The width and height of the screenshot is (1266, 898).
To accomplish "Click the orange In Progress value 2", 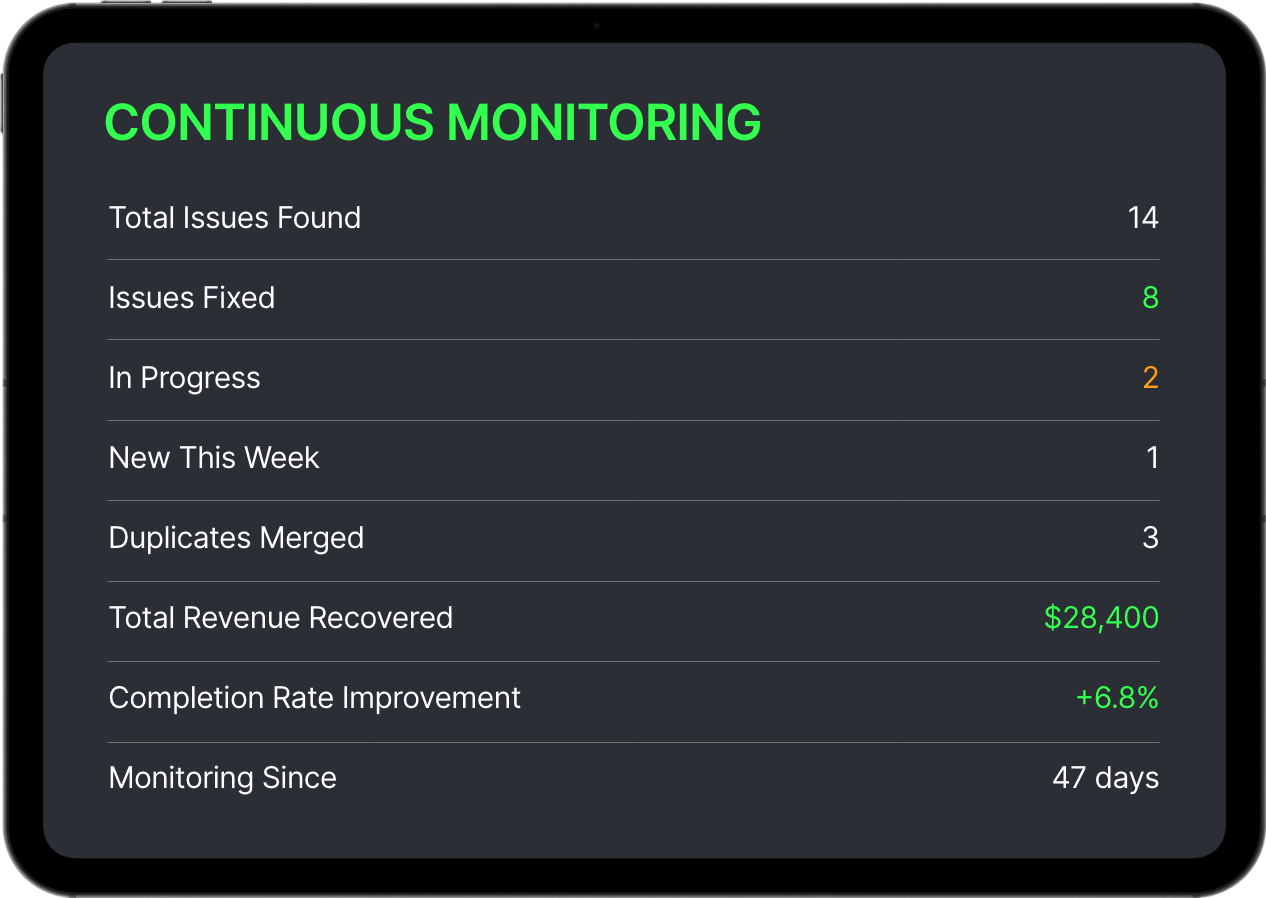I will coord(1151,378).
